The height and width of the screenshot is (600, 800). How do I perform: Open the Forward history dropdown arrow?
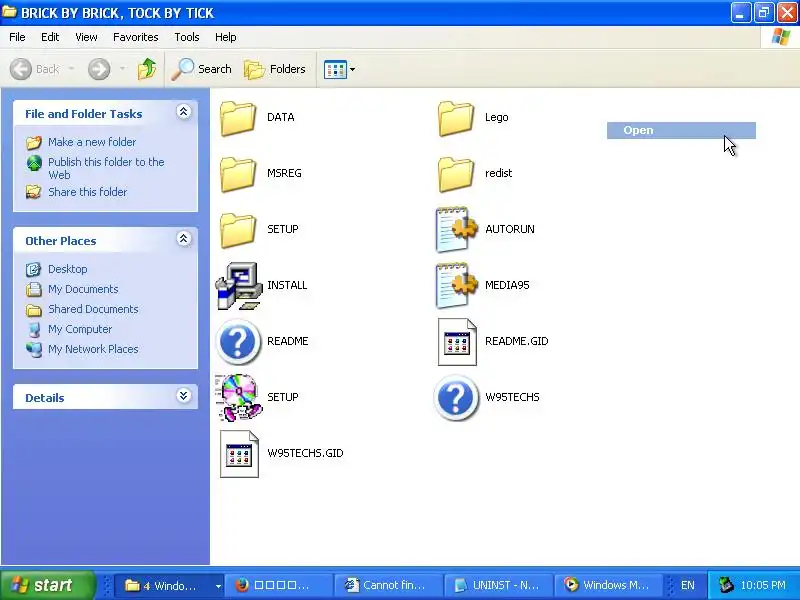122,69
